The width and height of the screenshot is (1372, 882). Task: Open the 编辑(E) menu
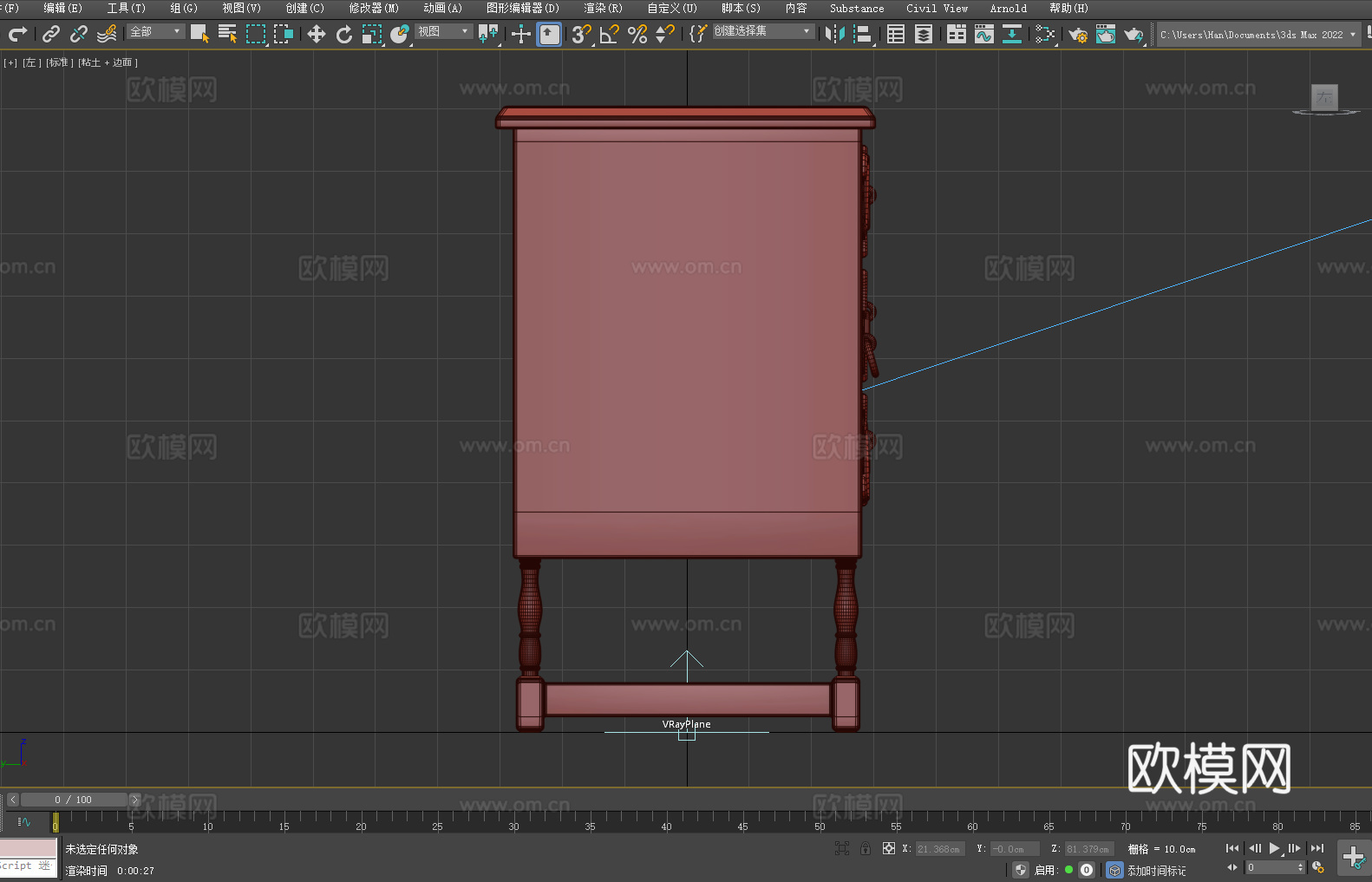(x=62, y=8)
